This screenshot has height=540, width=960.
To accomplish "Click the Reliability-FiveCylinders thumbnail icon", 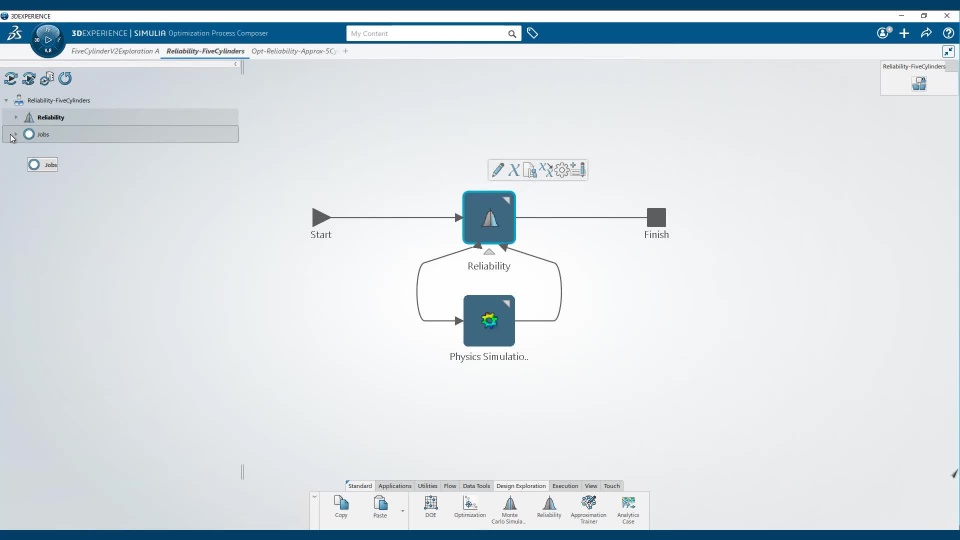I will 919,84.
